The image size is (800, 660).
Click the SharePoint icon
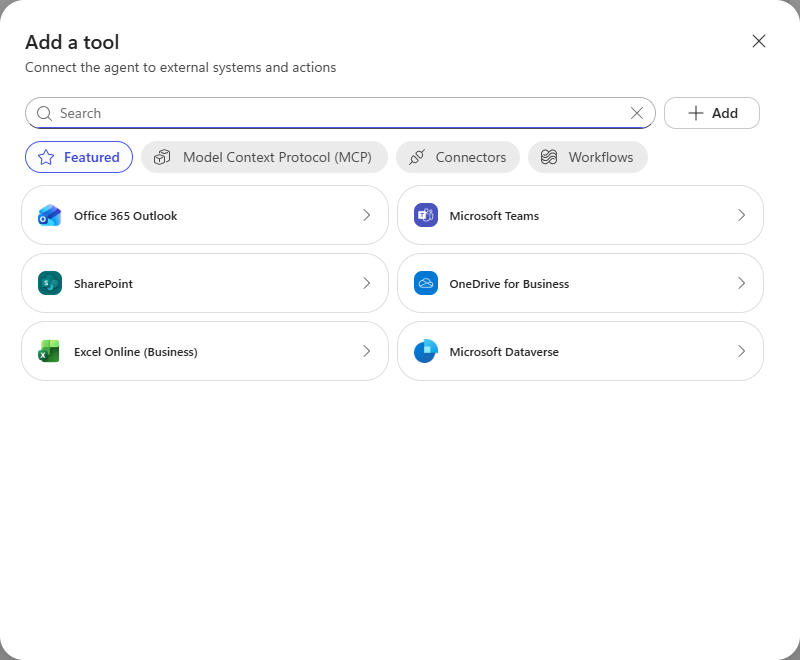click(x=49, y=283)
